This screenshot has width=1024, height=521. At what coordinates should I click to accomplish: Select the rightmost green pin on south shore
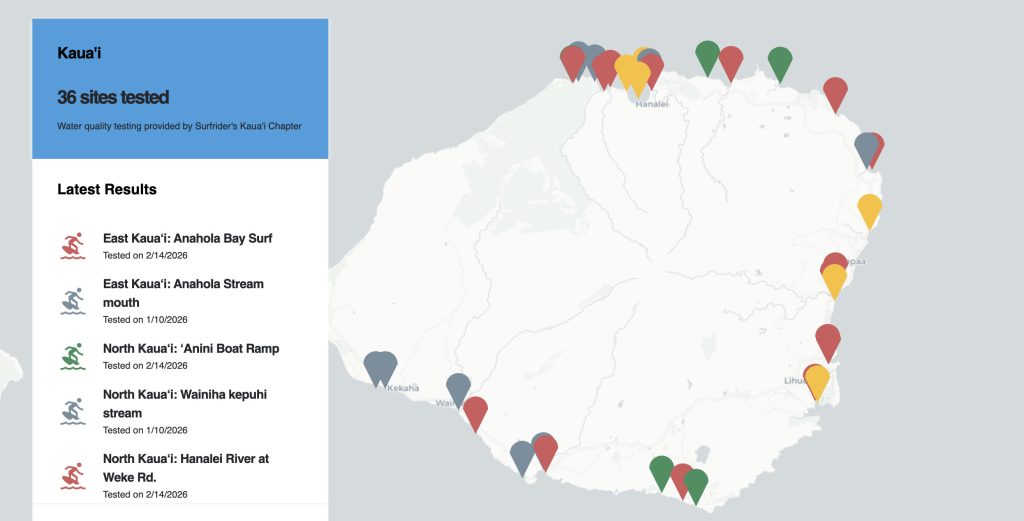click(696, 484)
